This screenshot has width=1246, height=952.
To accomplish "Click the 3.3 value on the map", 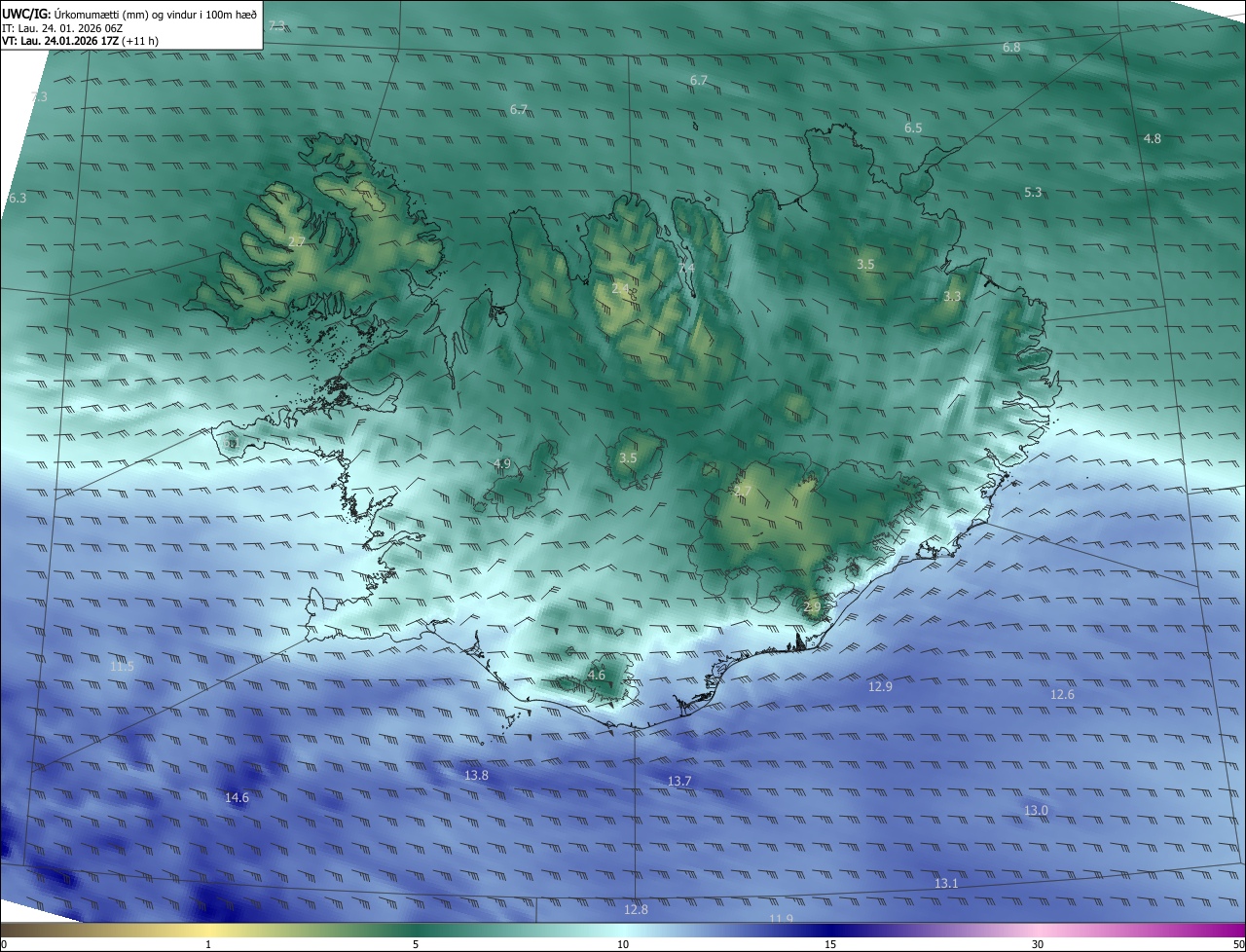I will (953, 296).
